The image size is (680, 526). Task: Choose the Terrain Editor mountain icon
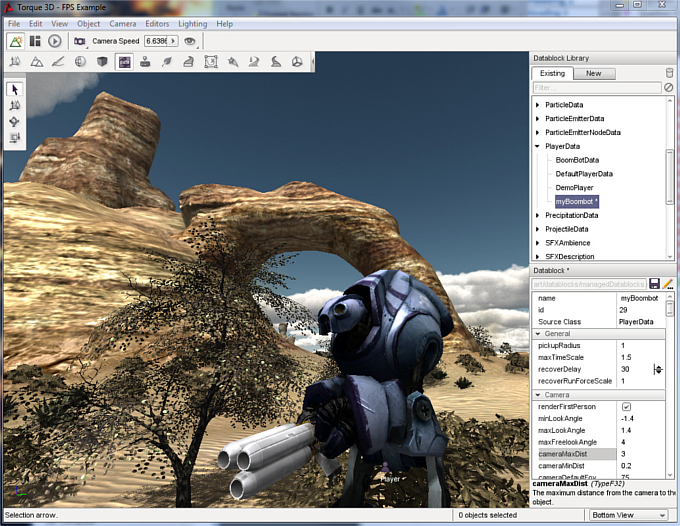[36, 62]
